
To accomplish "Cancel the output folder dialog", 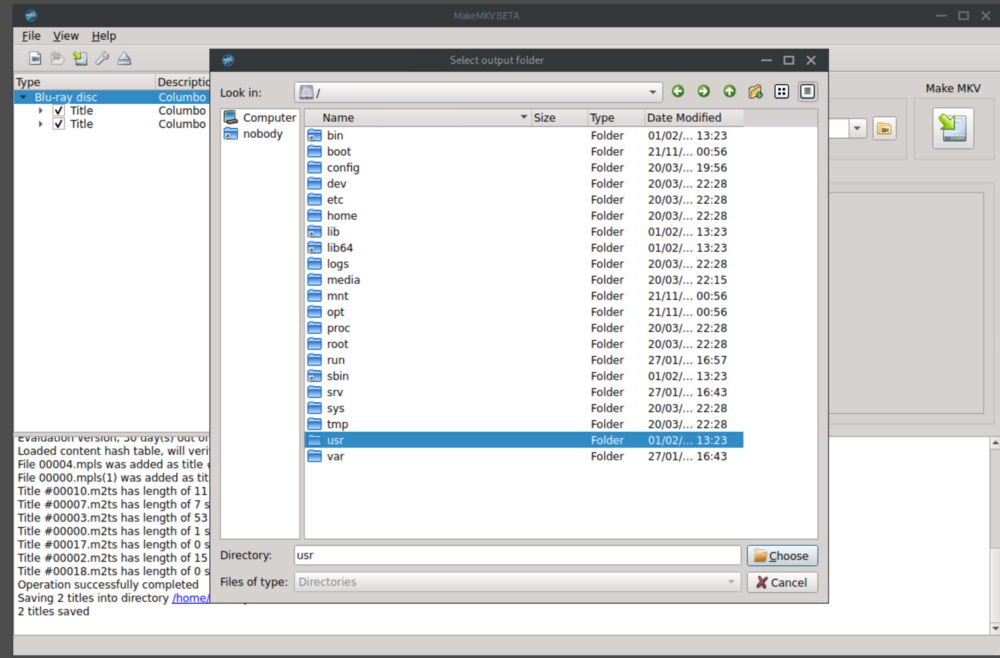I will pos(782,582).
